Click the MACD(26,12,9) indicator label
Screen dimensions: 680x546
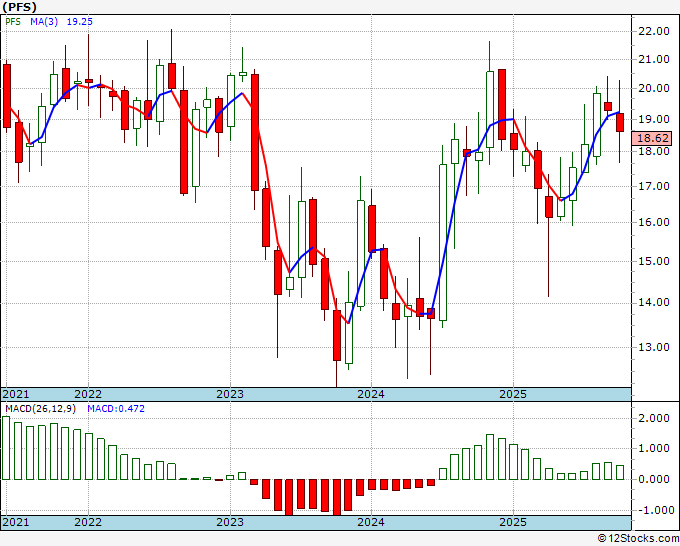click(40, 409)
